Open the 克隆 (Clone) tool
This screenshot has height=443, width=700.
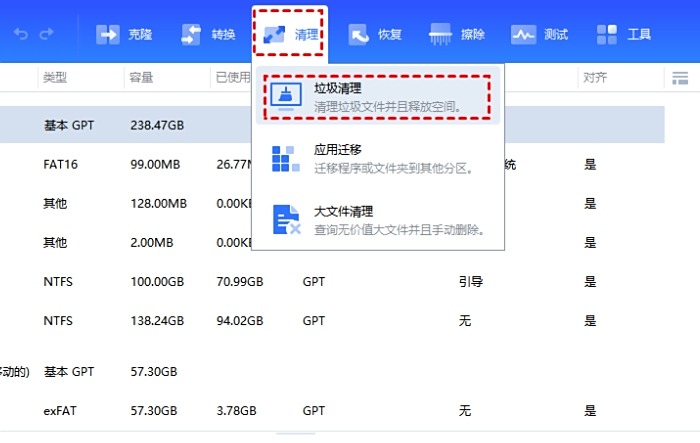125,35
